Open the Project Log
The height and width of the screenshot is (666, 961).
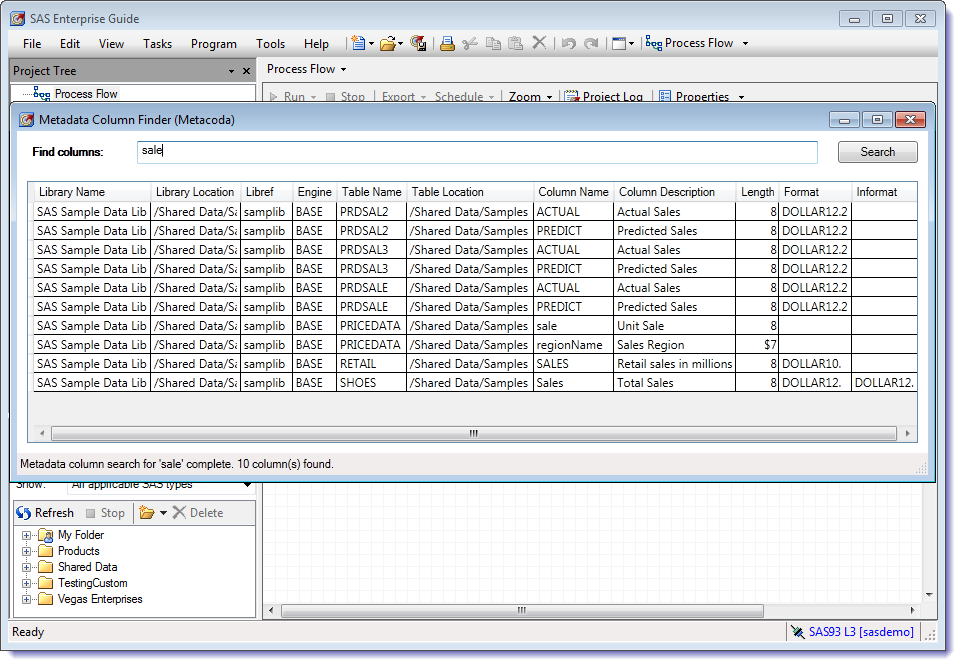604,97
